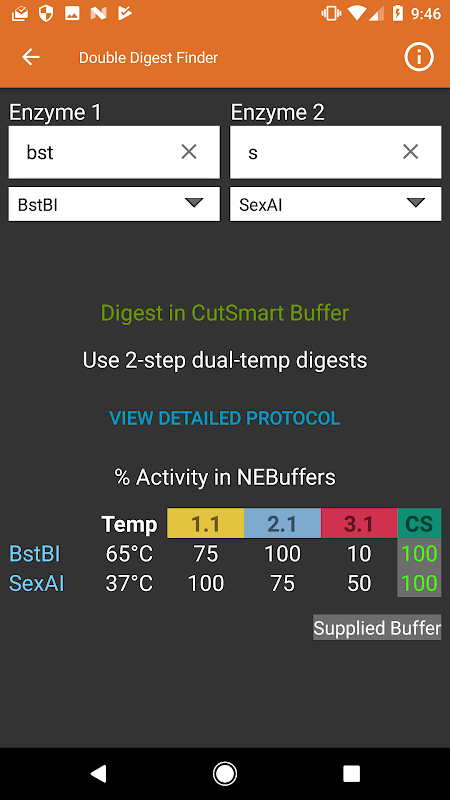450x800 pixels.
Task: Select the red 3.1 buffer header
Action: coord(359,523)
